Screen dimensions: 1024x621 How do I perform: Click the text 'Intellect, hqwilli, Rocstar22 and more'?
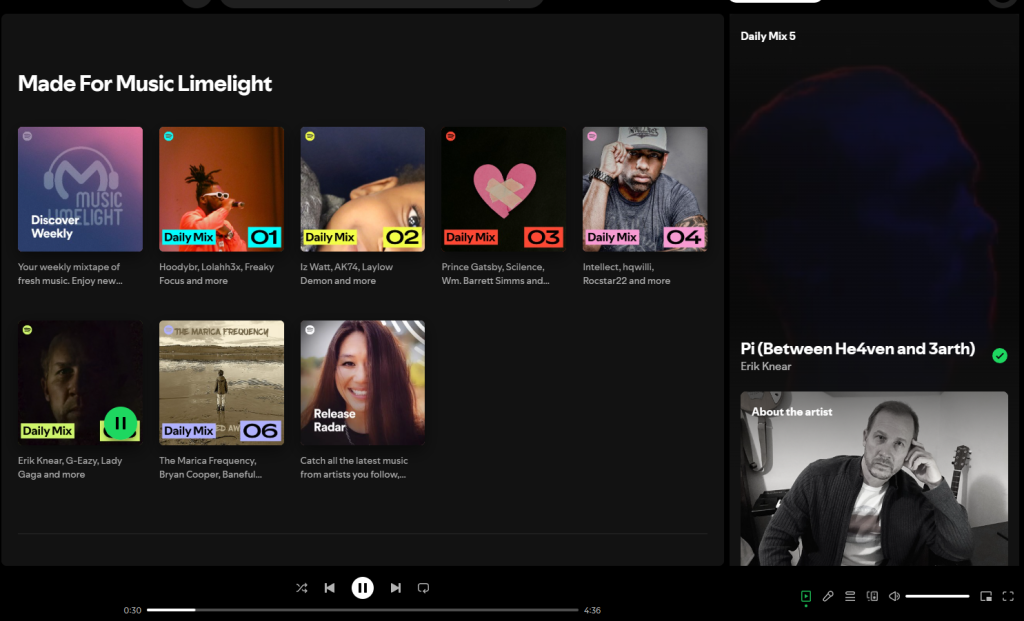pos(626,274)
